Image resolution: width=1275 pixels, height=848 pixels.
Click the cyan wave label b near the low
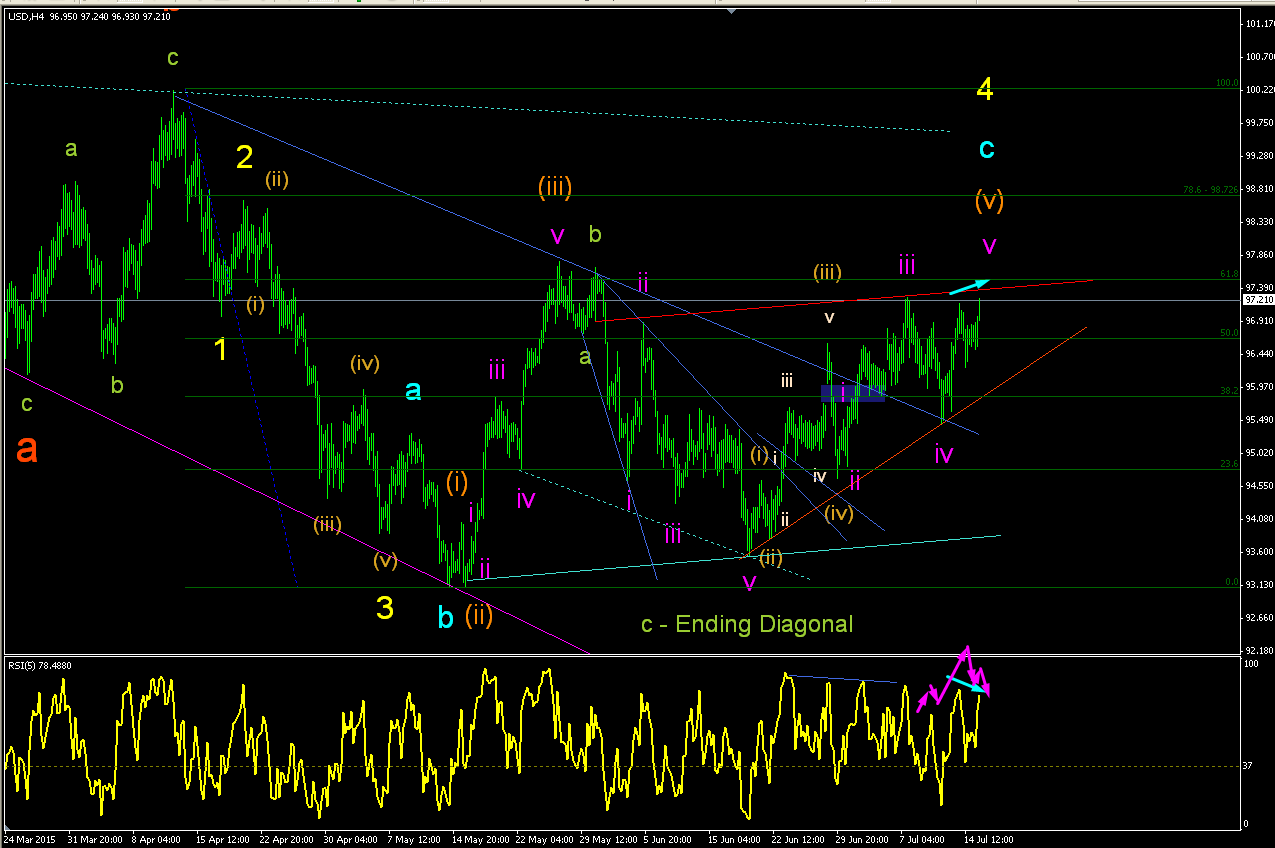(x=446, y=617)
